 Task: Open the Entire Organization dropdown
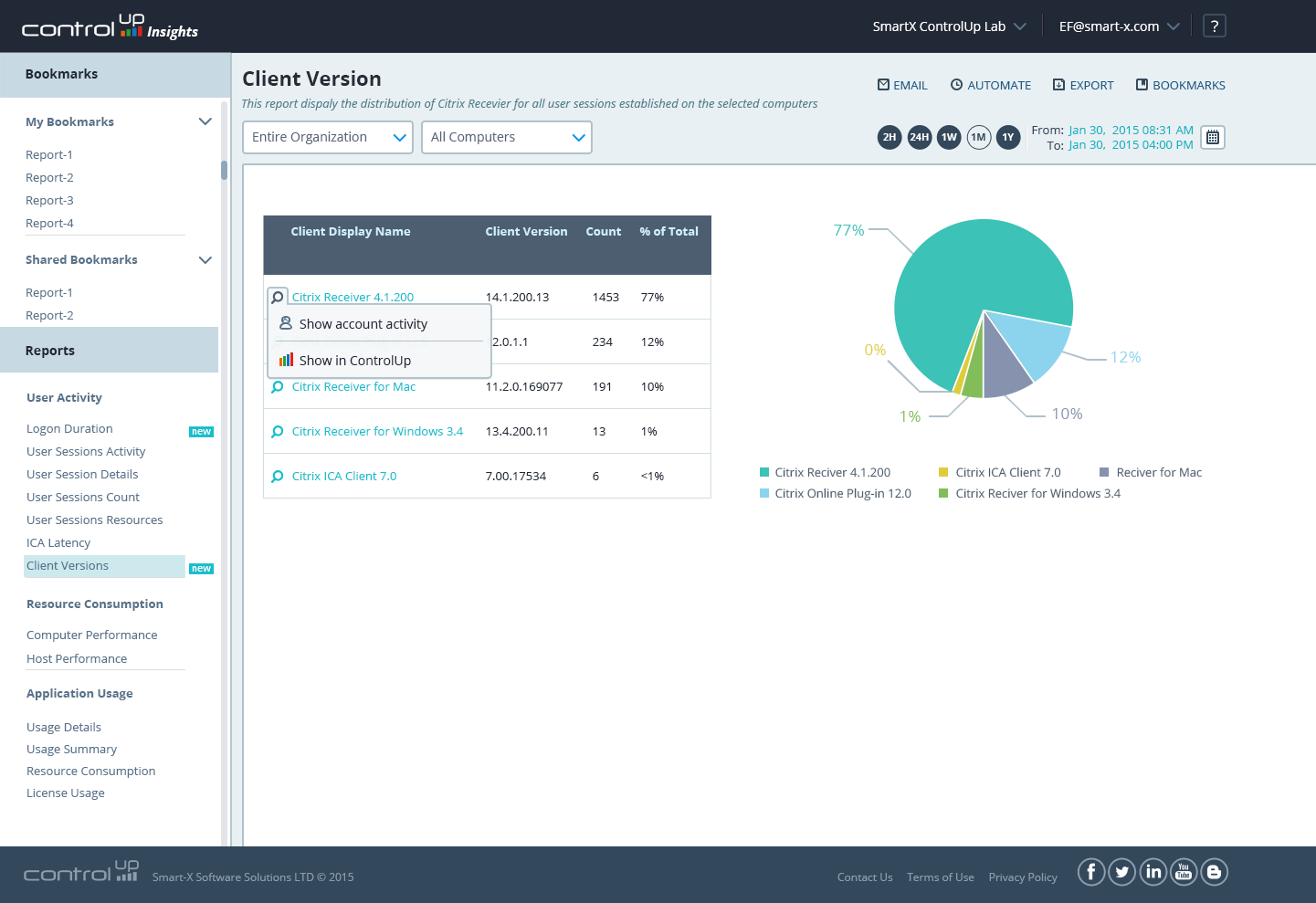coord(328,137)
